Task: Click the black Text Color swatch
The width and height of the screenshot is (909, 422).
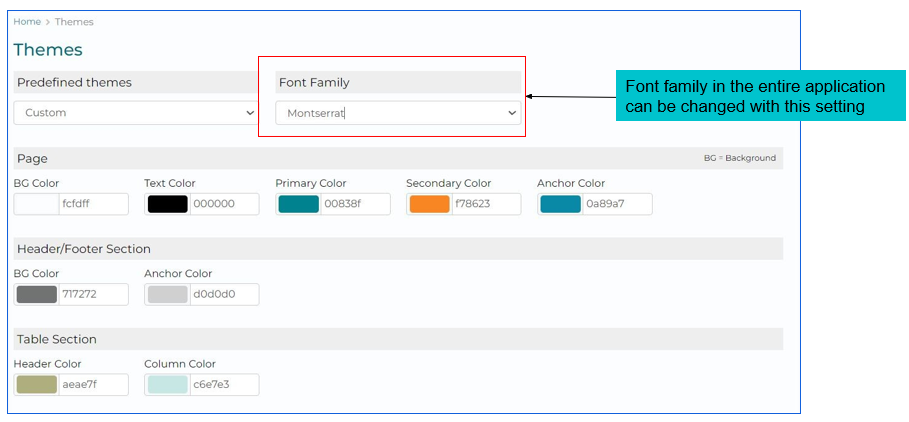Action: pyautogui.click(x=167, y=204)
